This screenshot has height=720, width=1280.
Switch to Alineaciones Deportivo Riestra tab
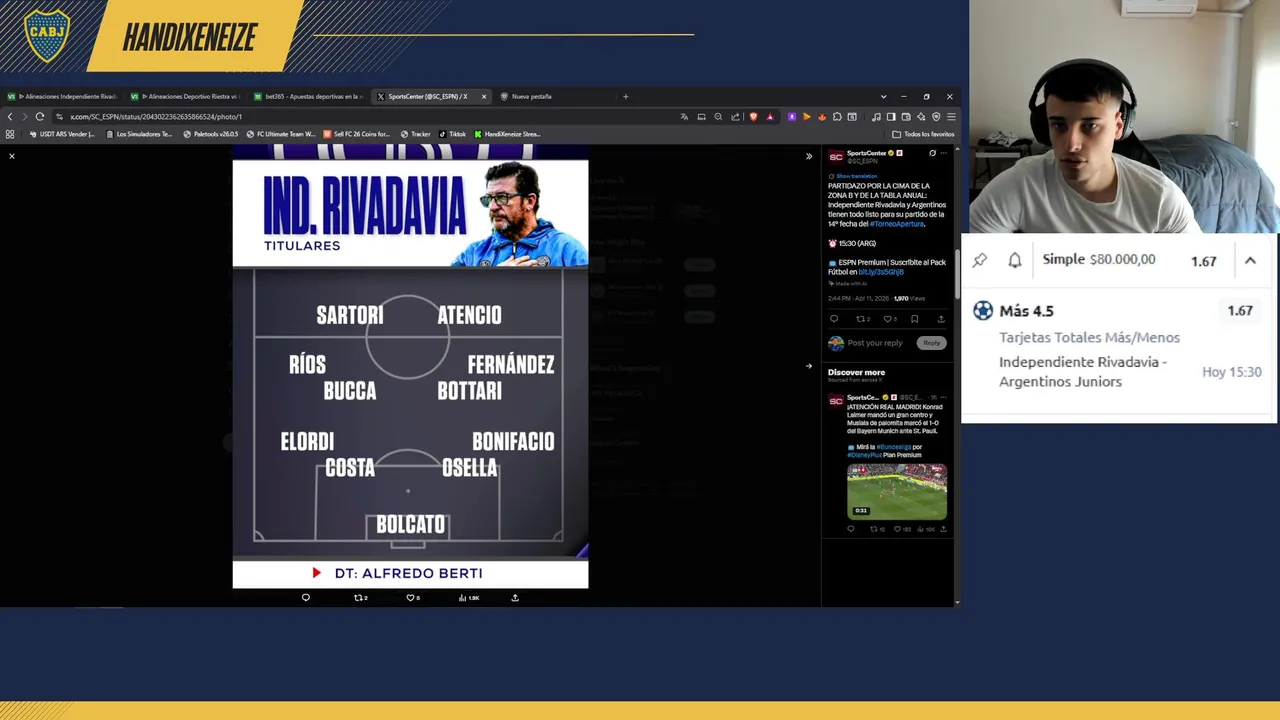point(185,97)
